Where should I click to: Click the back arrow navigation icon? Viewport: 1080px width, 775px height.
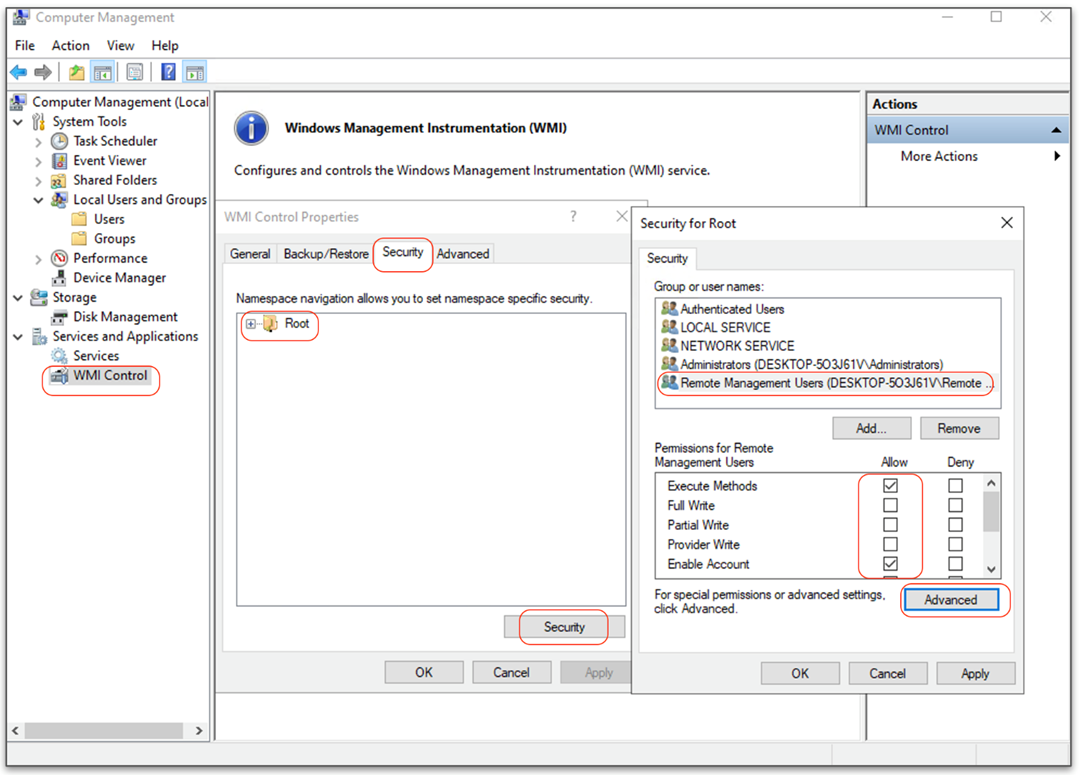click(x=18, y=71)
